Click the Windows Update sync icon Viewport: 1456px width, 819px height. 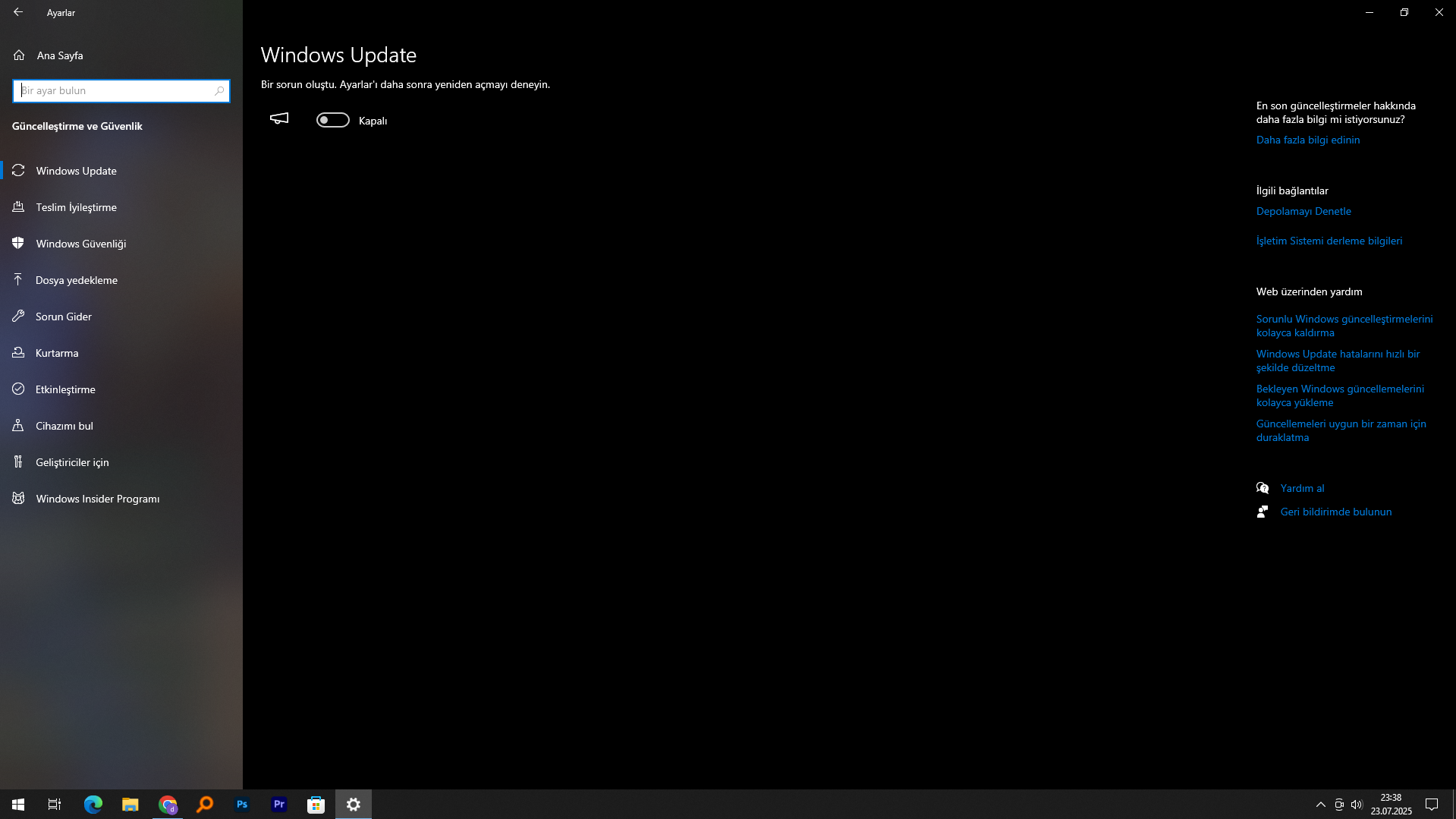18,171
